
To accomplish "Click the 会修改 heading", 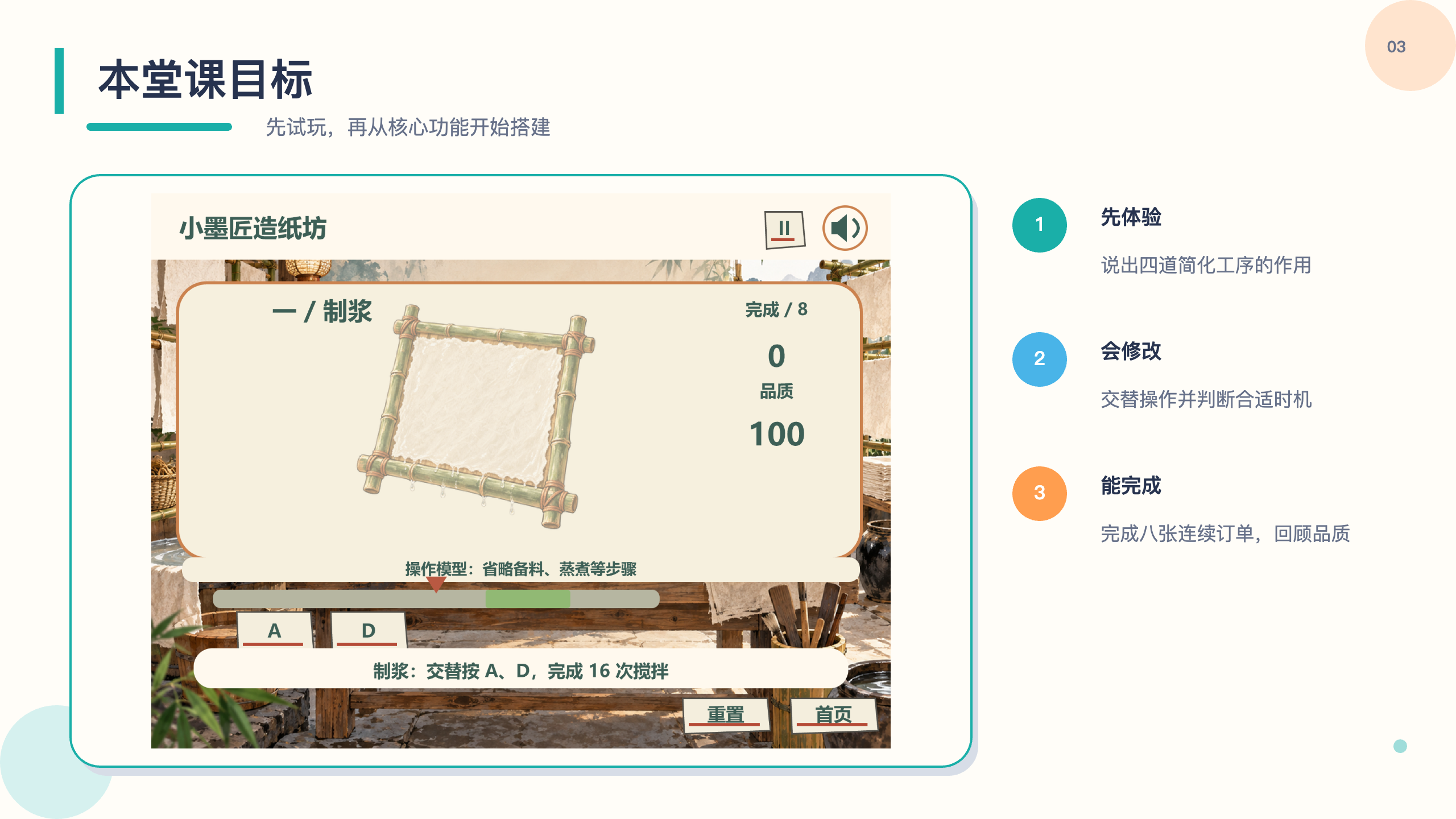I will point(1131,351).
